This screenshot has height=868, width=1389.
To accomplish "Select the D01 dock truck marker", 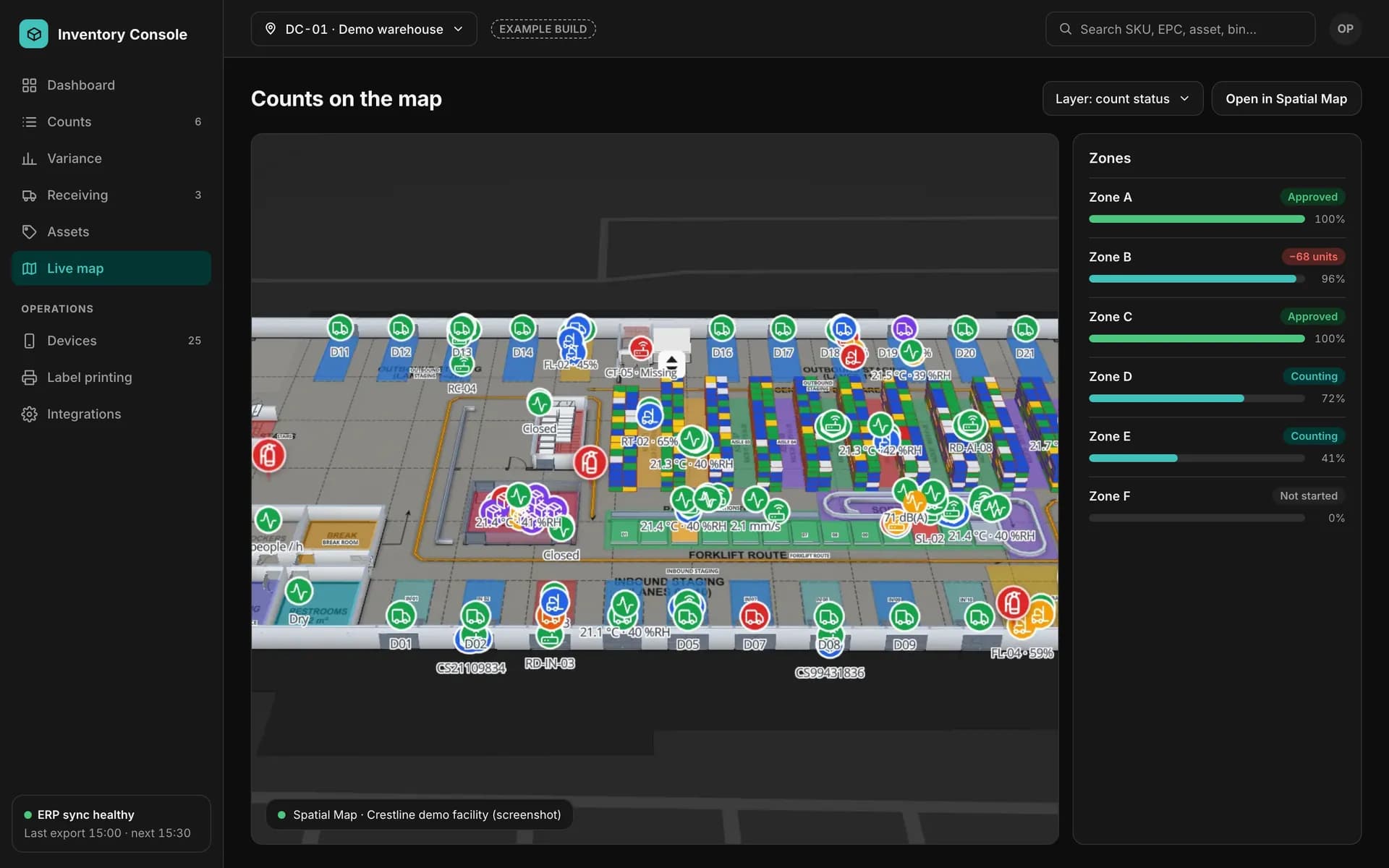I will point(401,616).
